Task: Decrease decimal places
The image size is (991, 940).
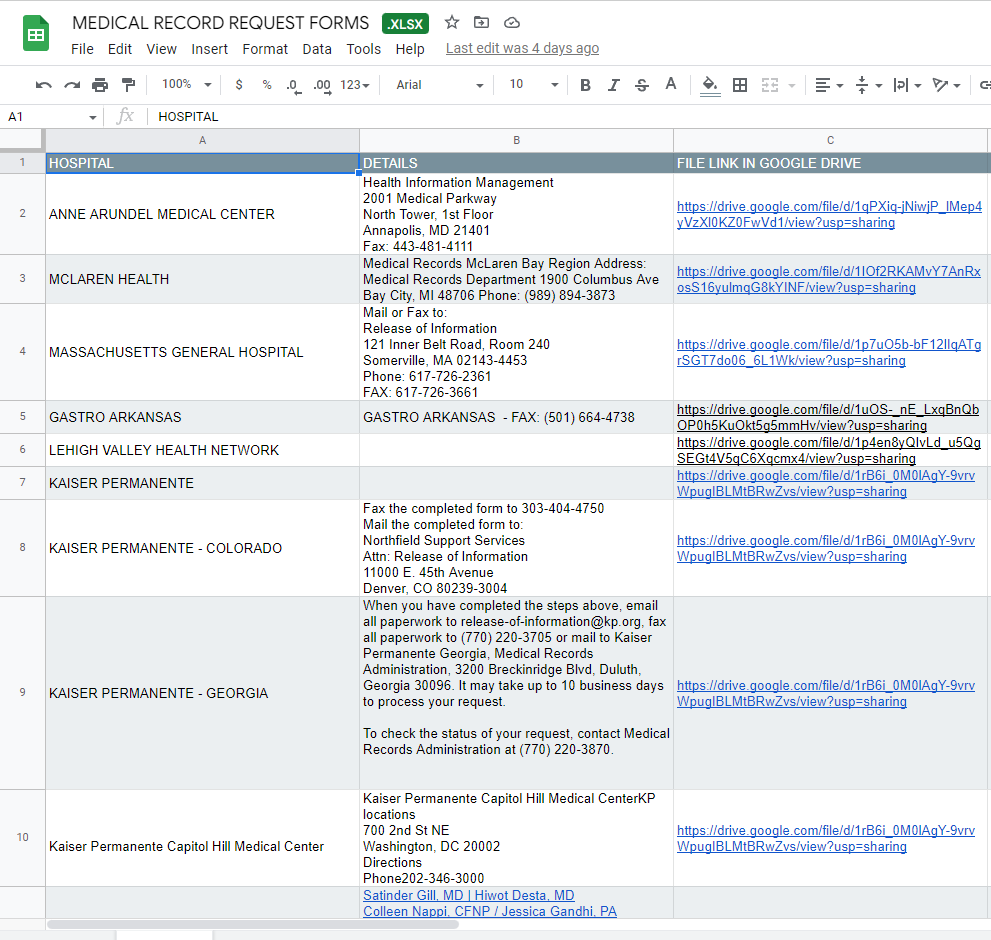Action: [293, 85]
